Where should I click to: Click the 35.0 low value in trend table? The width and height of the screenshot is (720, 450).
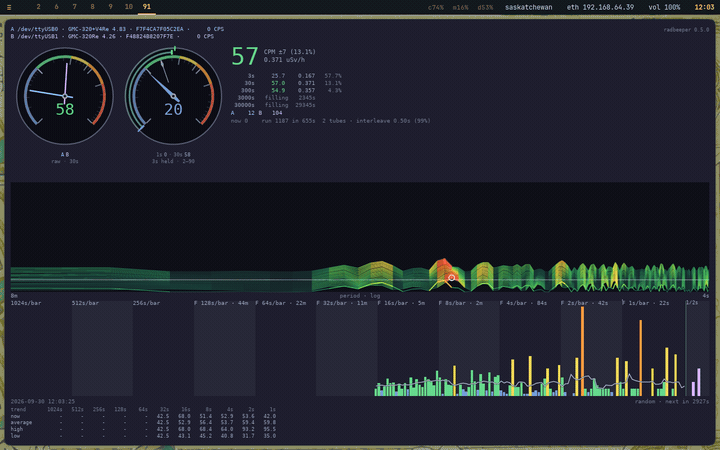click(x=270, y=436)
